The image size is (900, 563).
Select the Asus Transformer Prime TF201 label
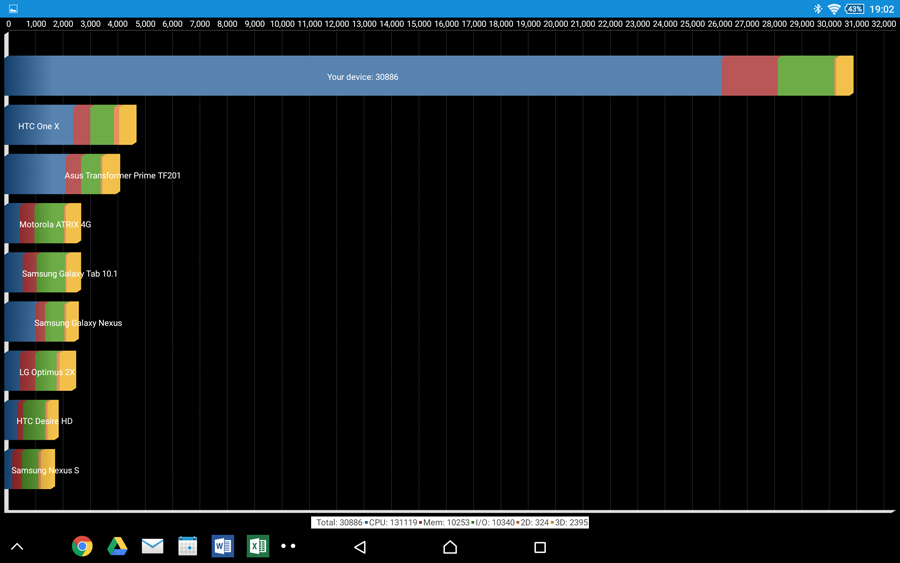(122, 176)
